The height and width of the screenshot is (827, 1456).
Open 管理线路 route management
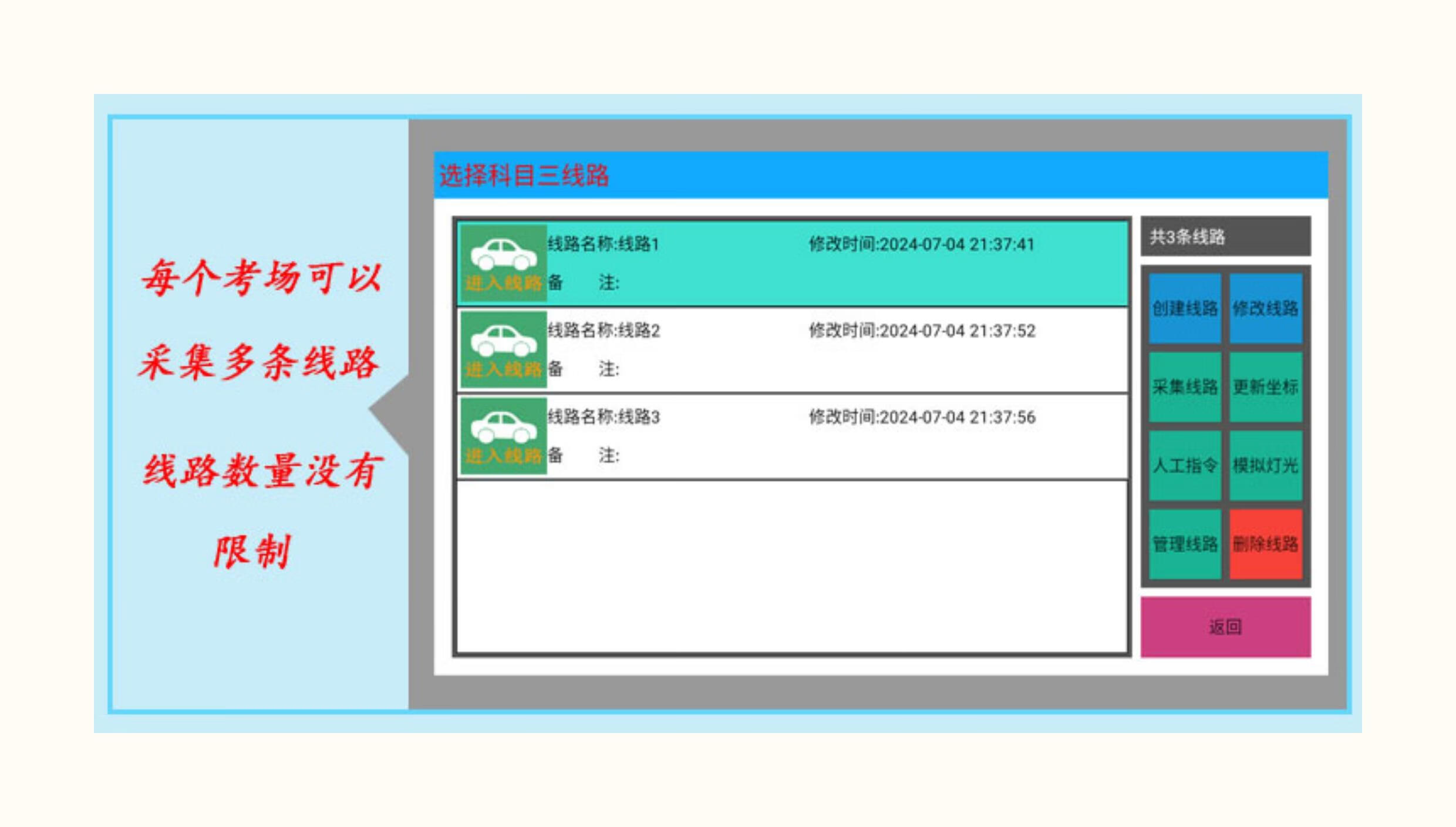(x=1185, y=544)
